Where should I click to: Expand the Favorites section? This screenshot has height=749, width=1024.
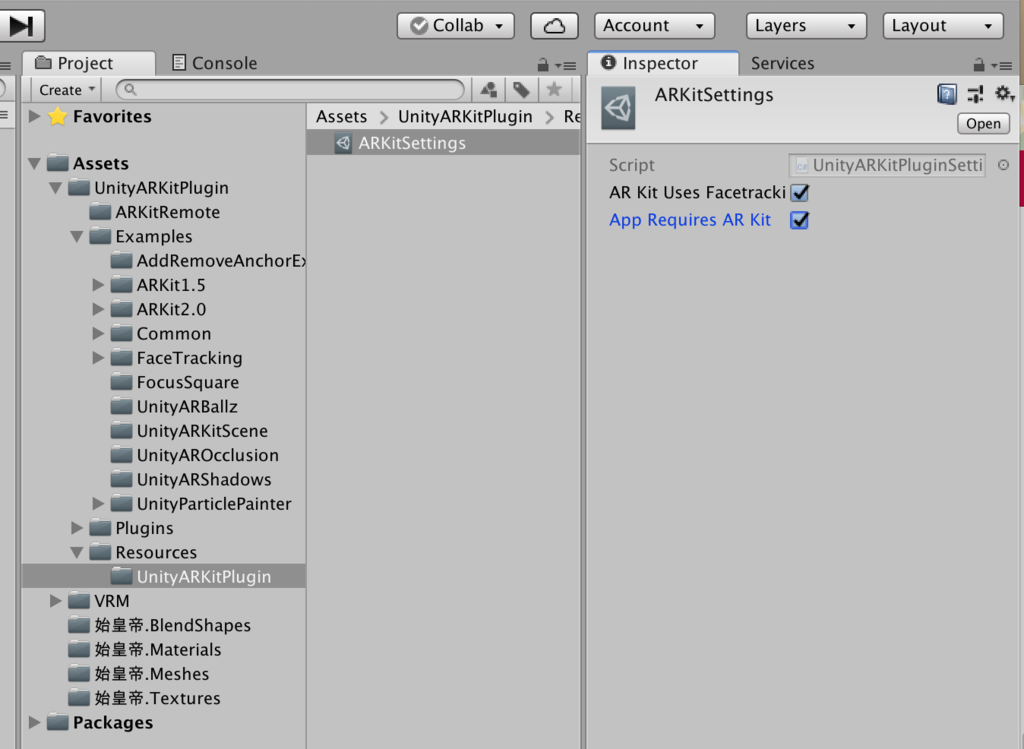[34, 117]
